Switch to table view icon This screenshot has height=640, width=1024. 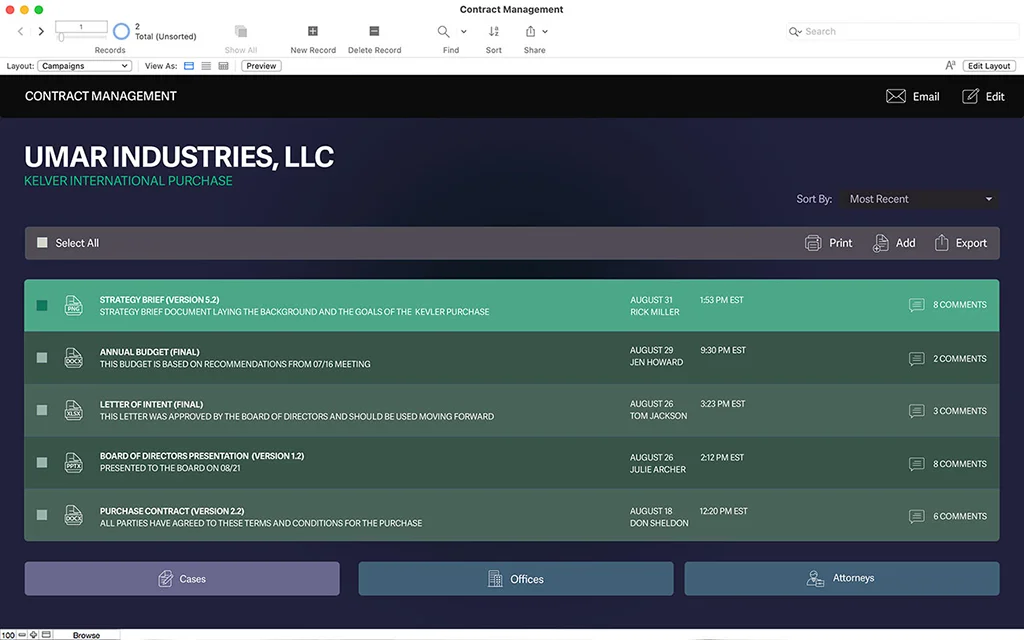(x=223, y=66)
